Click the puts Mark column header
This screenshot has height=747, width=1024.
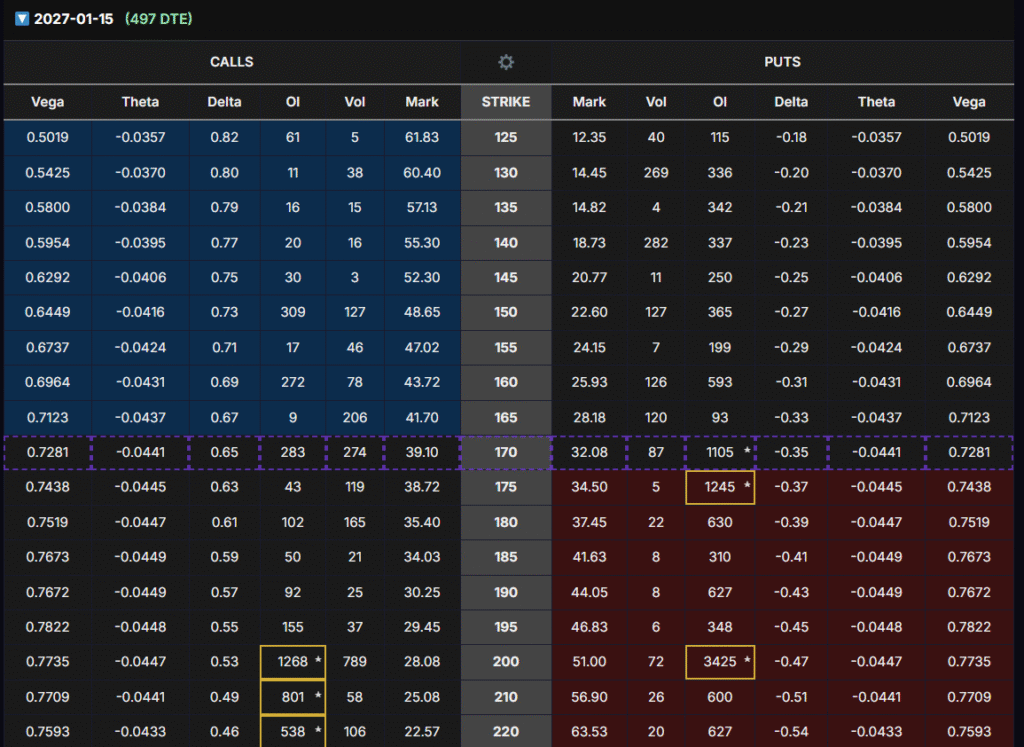pos(589,102)
